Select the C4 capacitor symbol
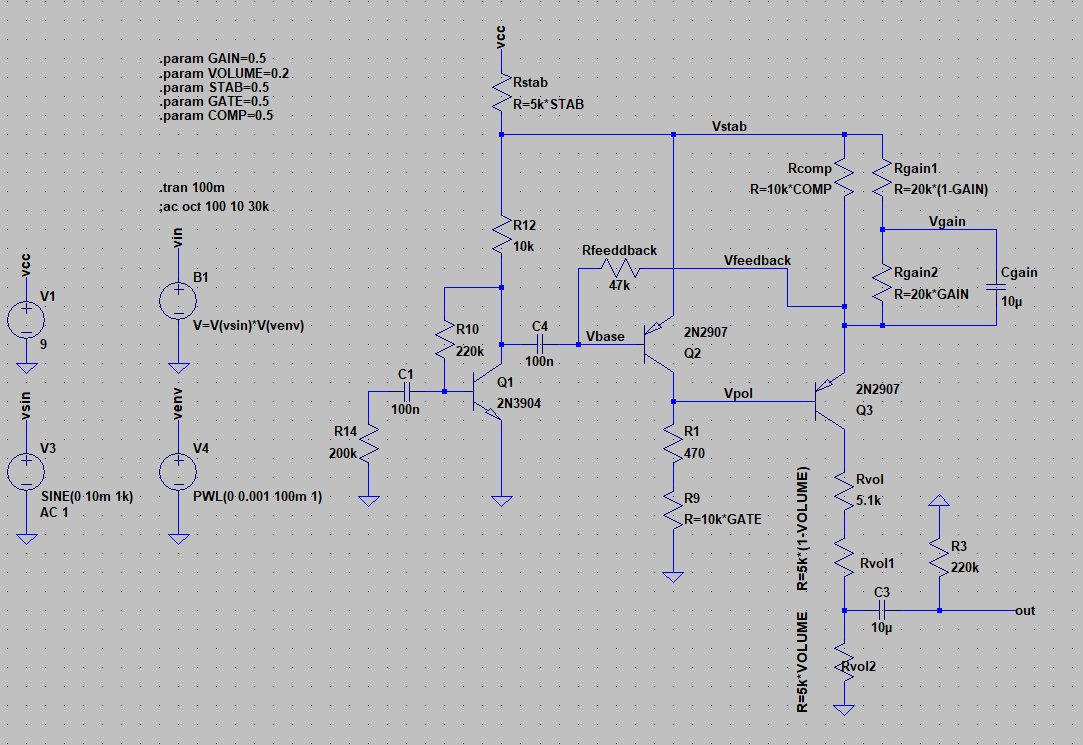The width and height of the screenshot is (1083, 745). coord(540,344)
